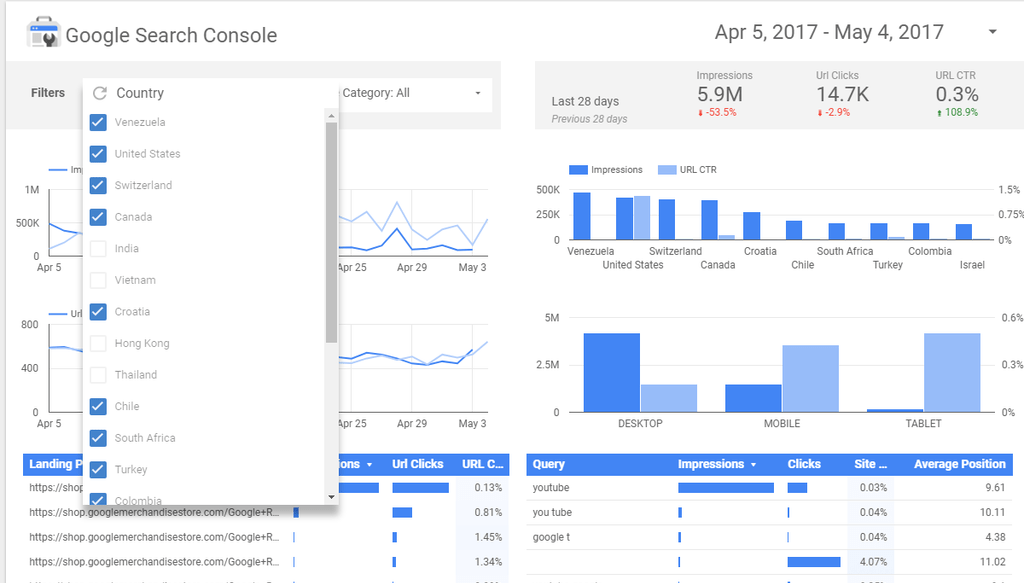The image size is (1024, 583).
Task: Check the Thailand checkbox
Action: coord(98,375)
